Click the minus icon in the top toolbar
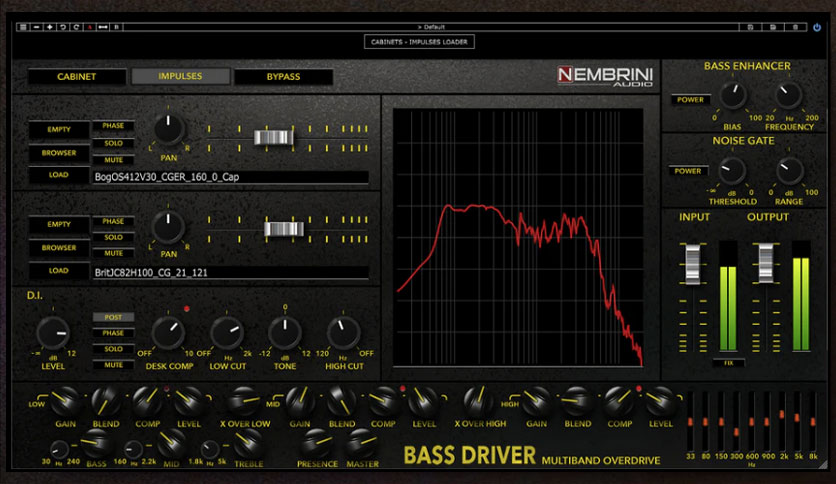 coord(36,27)
